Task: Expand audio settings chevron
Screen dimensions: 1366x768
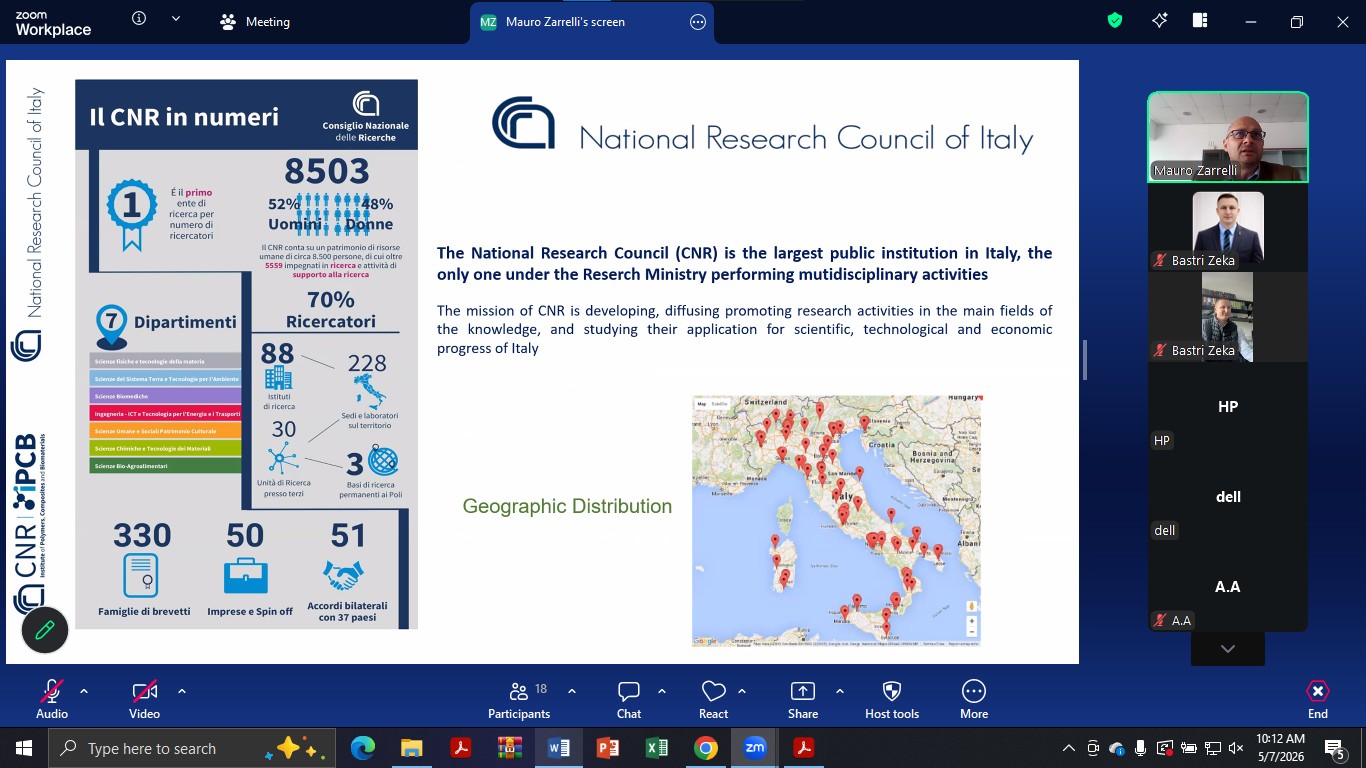Action: coord(84,691)
